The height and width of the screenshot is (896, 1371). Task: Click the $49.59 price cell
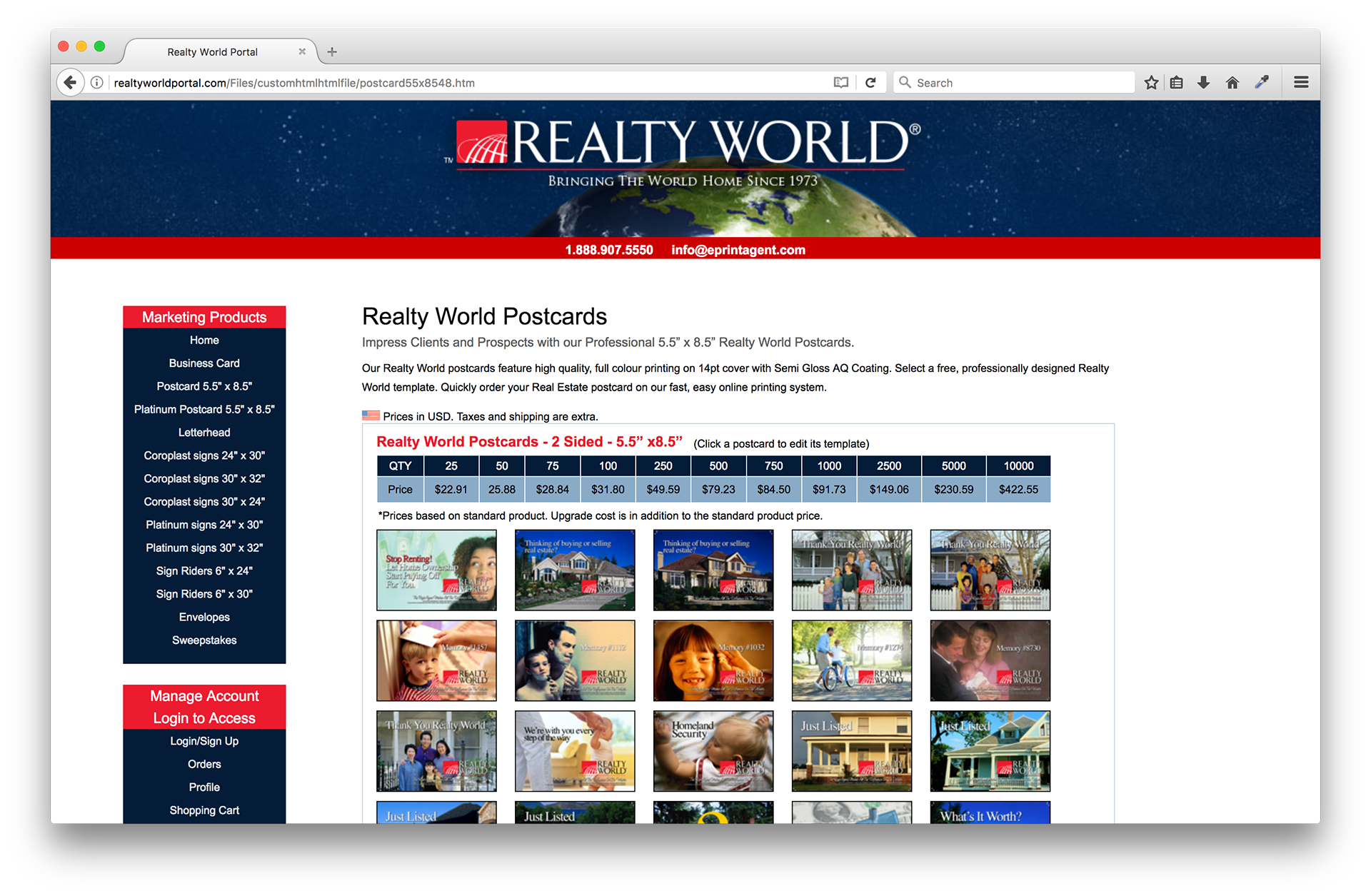tap(663, 490)
